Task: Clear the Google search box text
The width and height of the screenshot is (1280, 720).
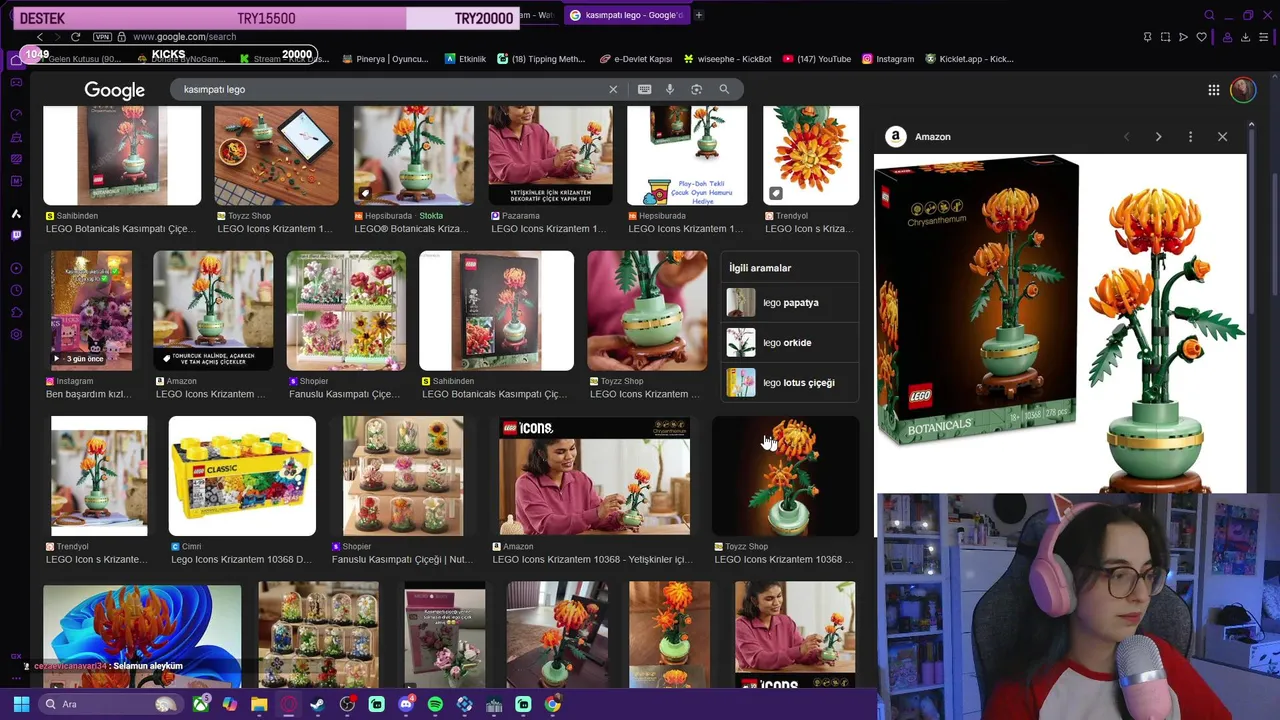Action: (x=613, y=89)
